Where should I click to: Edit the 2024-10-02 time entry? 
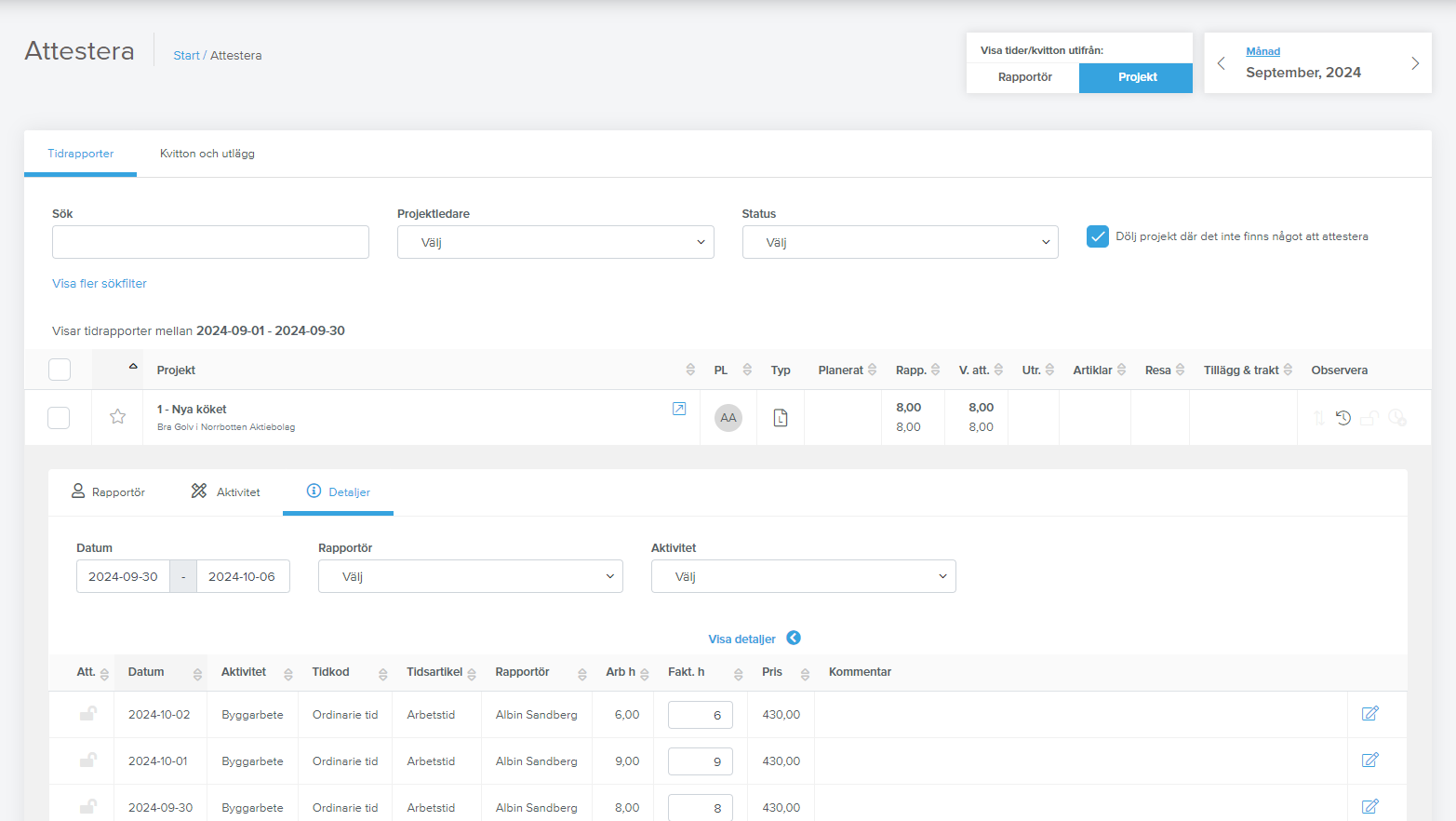tap(1369, 714)
